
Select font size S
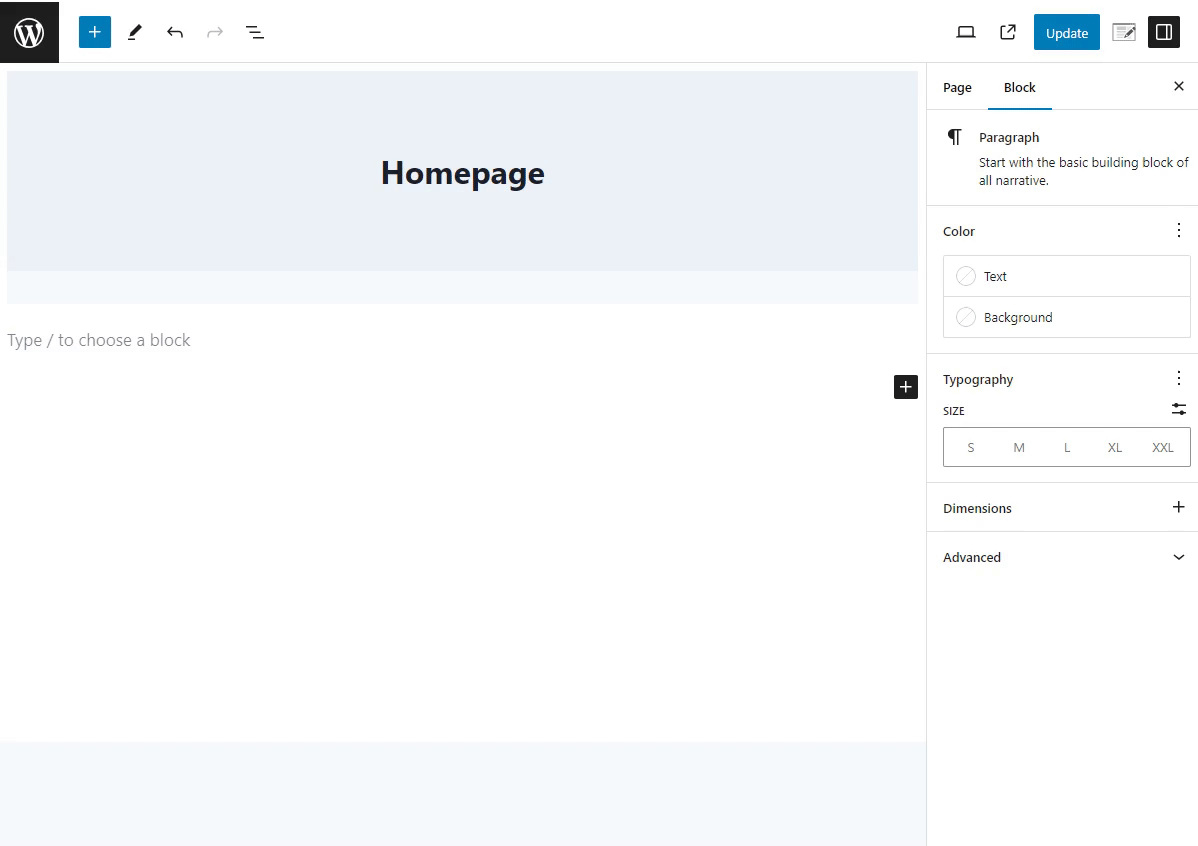click(971, 447)
